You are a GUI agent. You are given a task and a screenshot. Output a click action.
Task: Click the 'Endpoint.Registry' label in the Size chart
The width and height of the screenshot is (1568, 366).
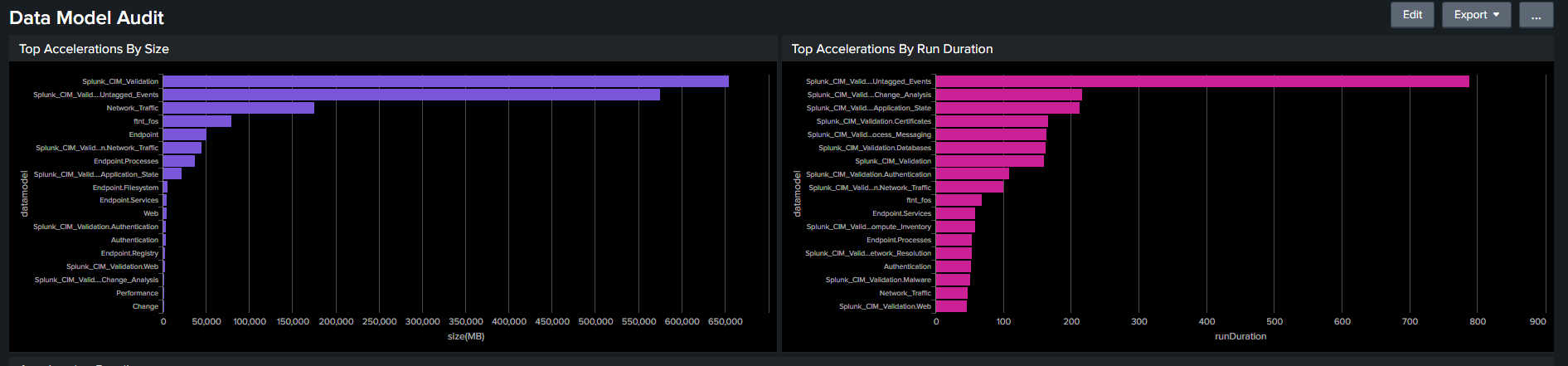tap(129, 253)
